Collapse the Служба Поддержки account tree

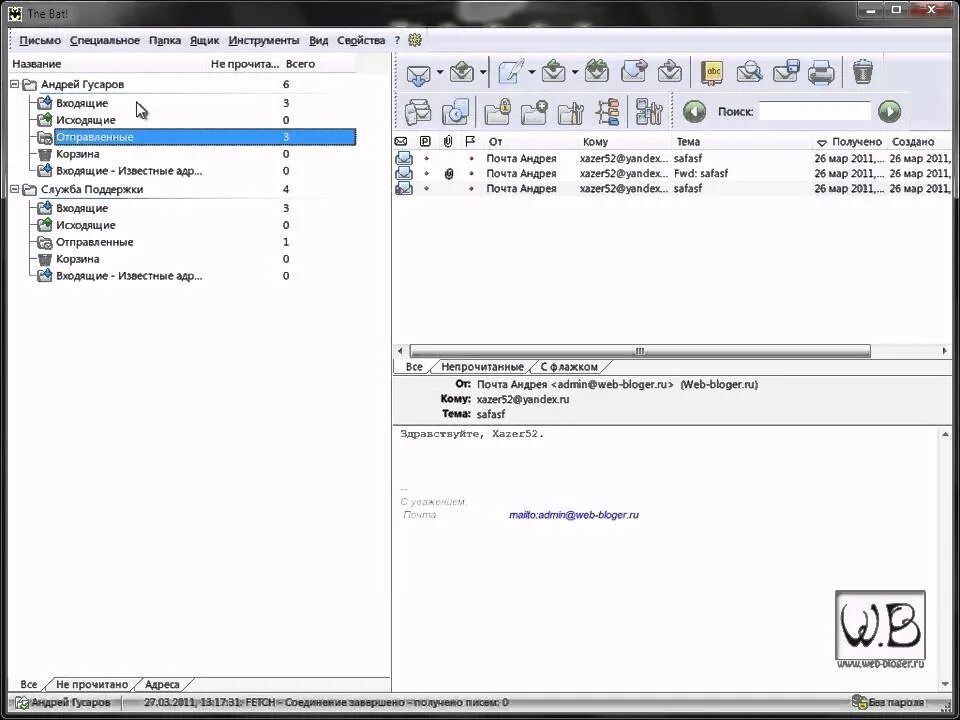tap(15, 190)
